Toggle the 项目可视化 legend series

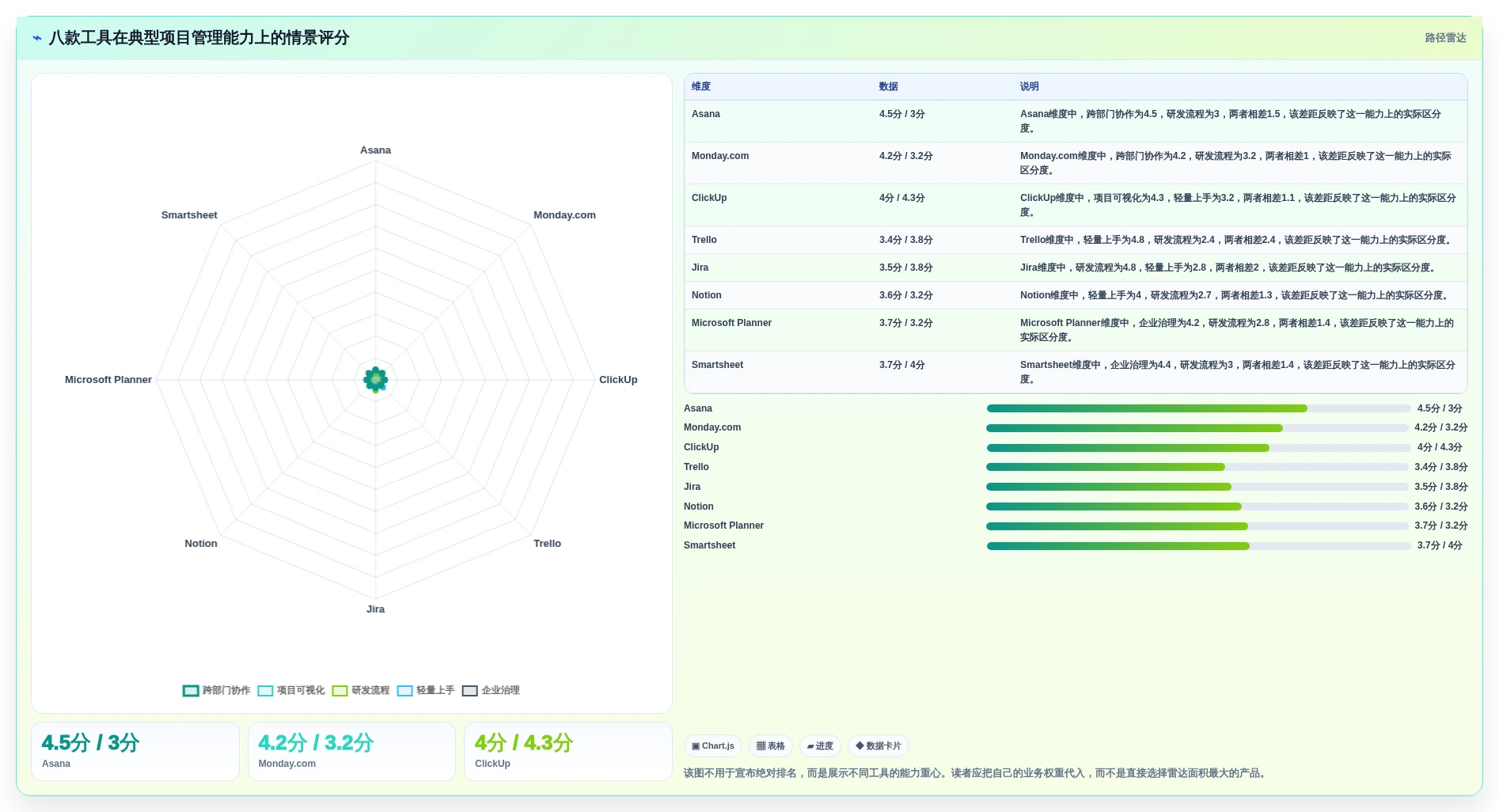click(x=290, y=690)
